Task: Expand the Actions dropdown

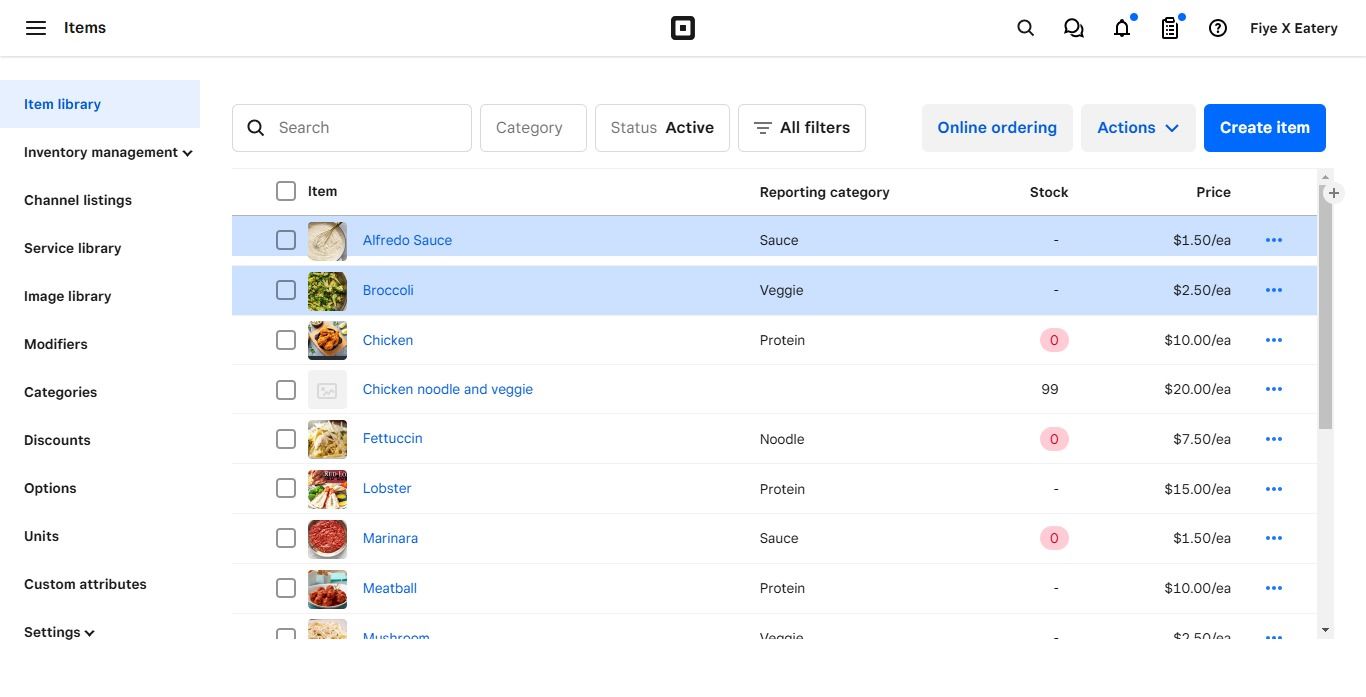Action: click(1137, 128)
